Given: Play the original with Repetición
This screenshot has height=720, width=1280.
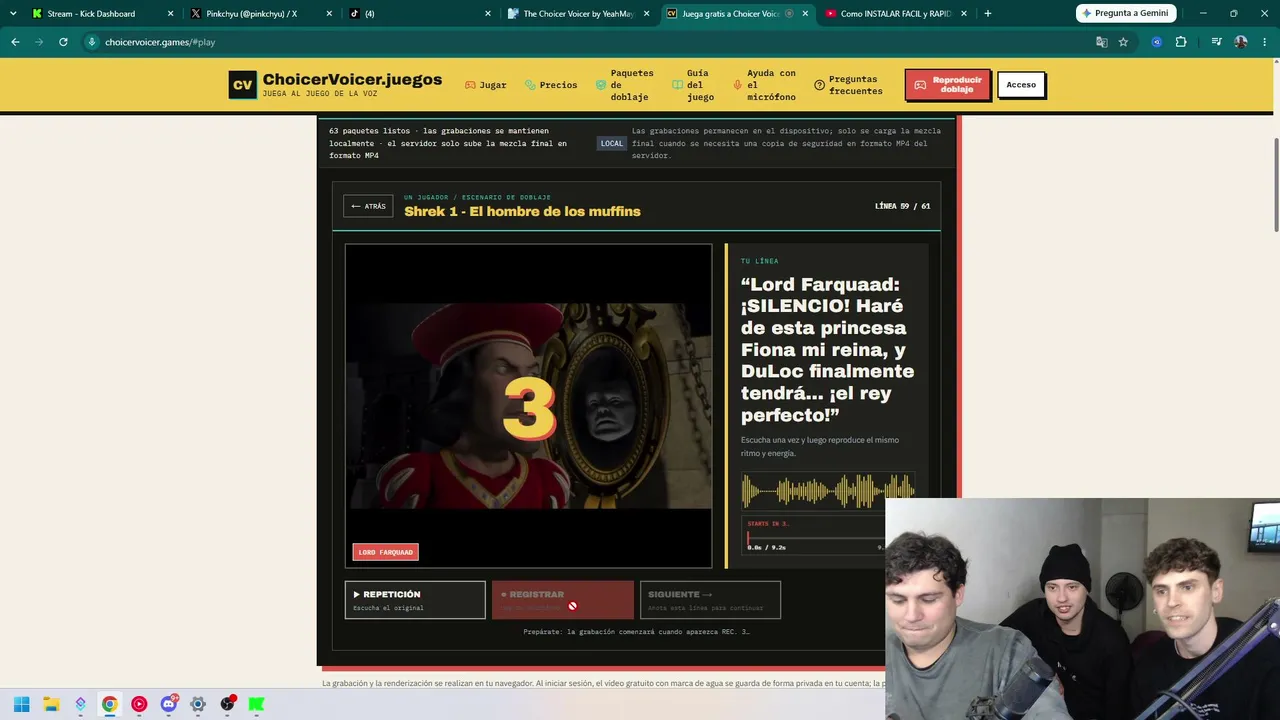Looking at the screenshot, I should (x=415, y=600).
